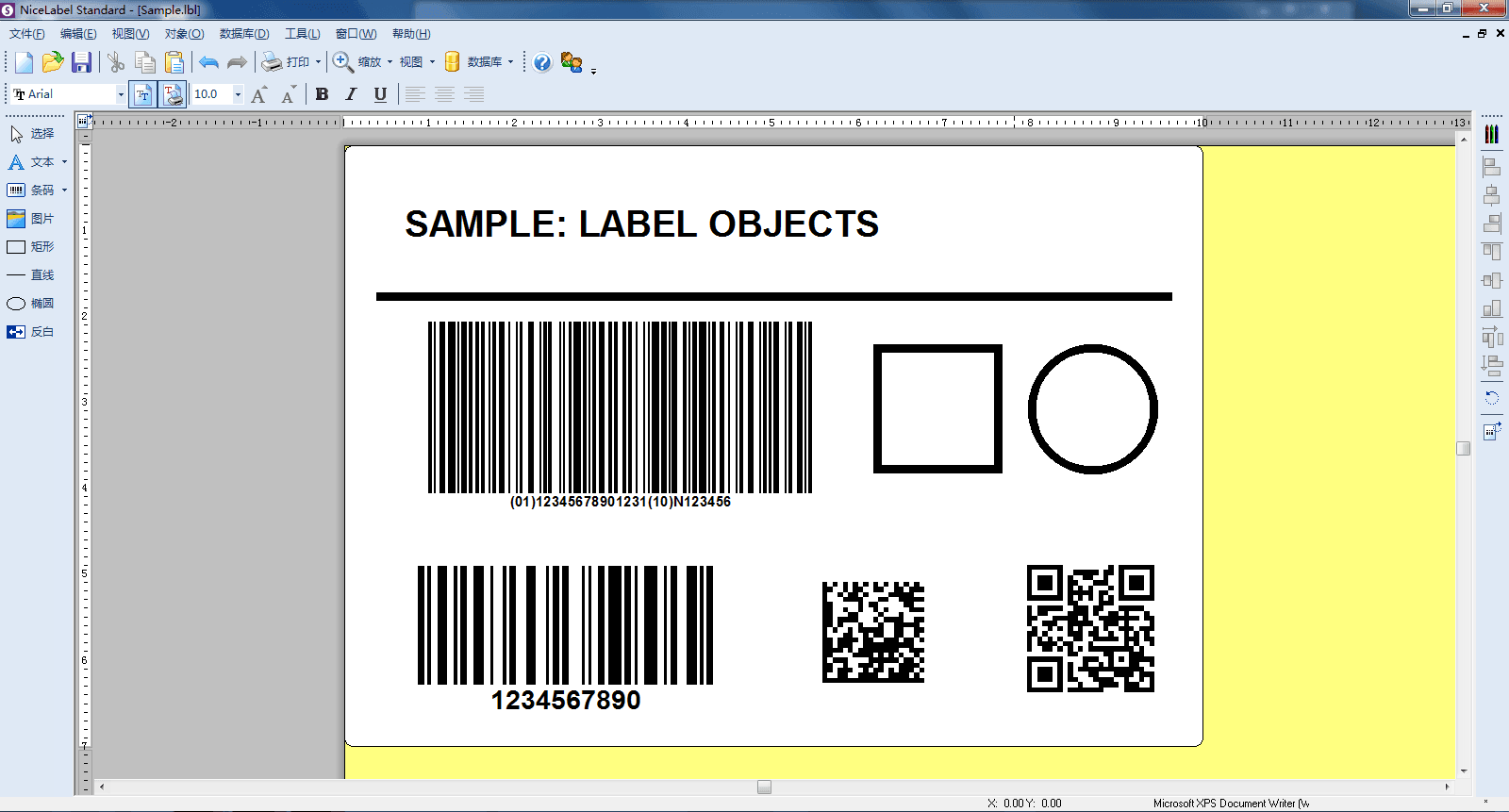1509x812 pixels.
Task: Distribute objects horizontally with arrow icon
Action: pyautogui.click(x=1491, y=337)
